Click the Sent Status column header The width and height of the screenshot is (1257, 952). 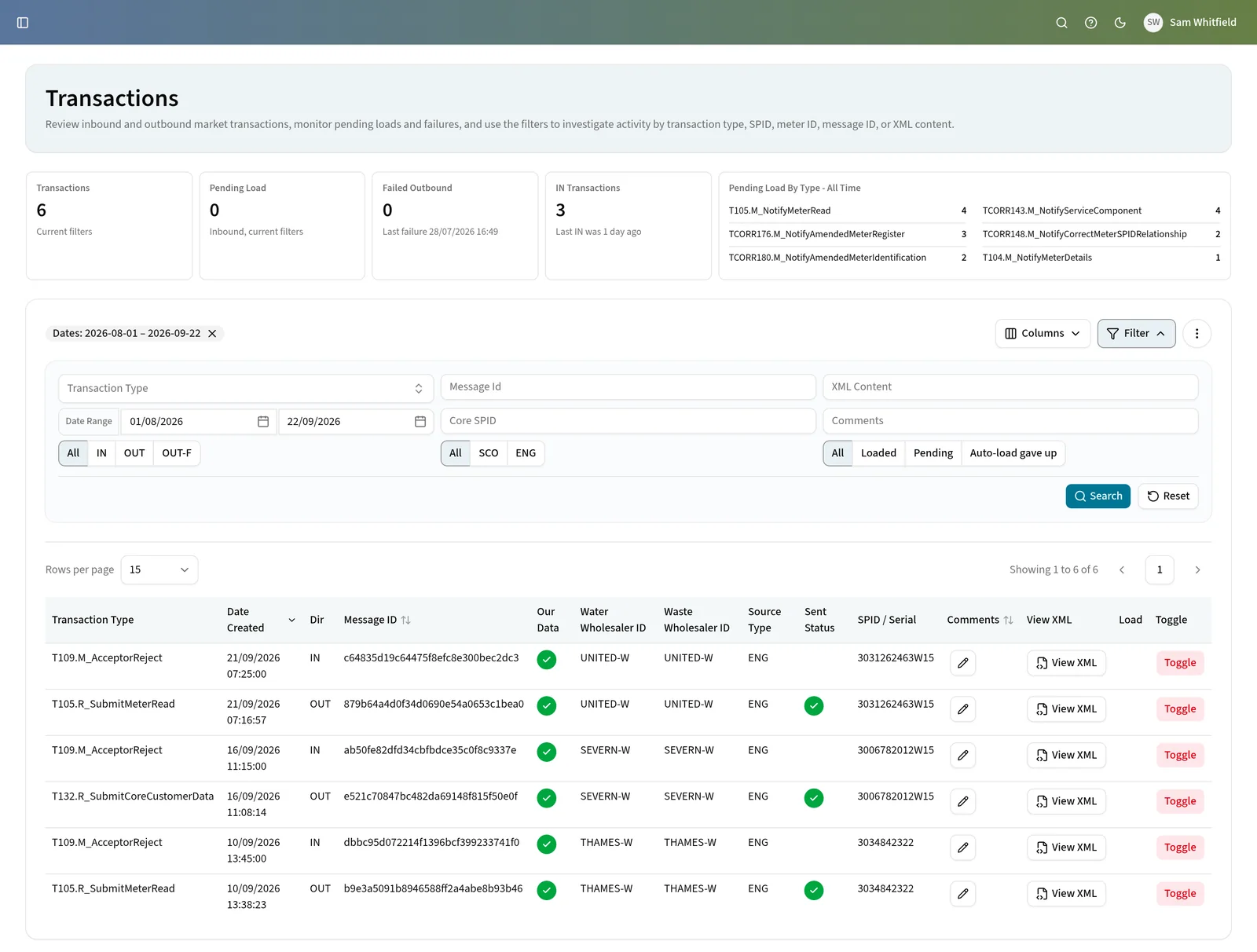(x=819, y=621)
